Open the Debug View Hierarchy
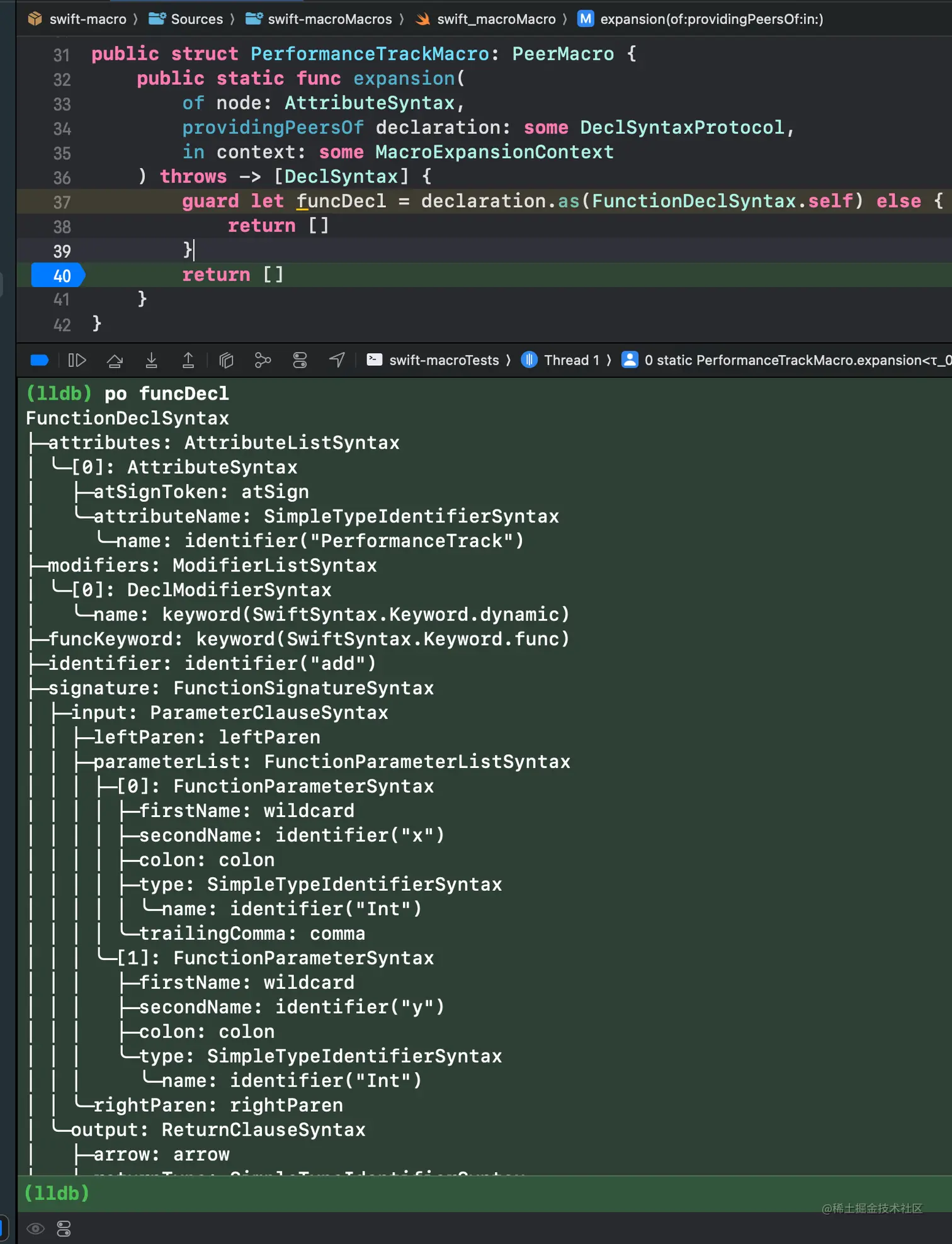 pyautogui.click(x=226, y=360)
